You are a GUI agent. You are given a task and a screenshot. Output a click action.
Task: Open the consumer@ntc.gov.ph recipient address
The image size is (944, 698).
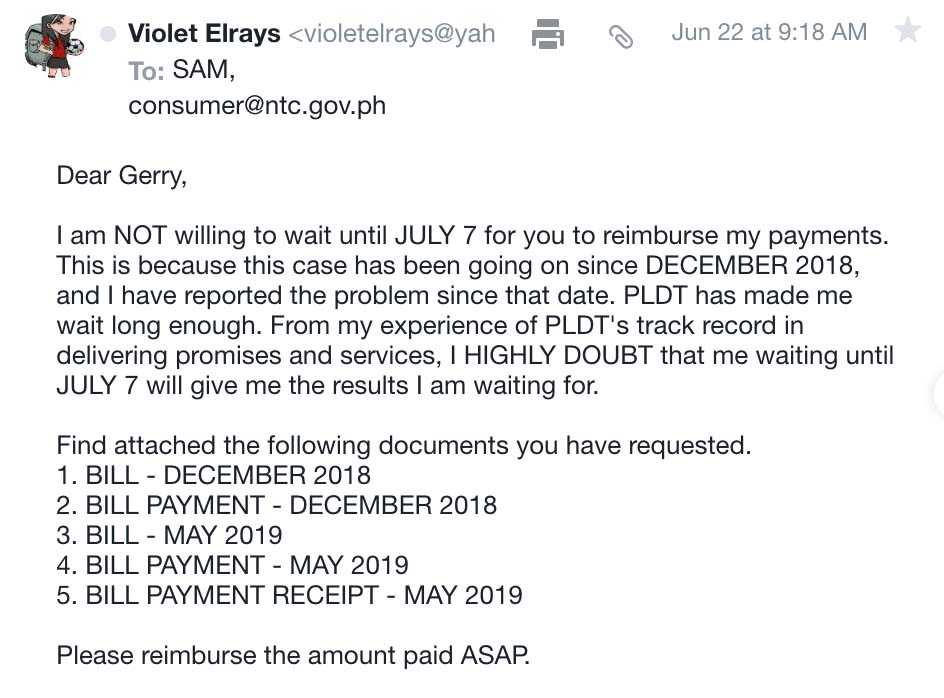(257, 105)
